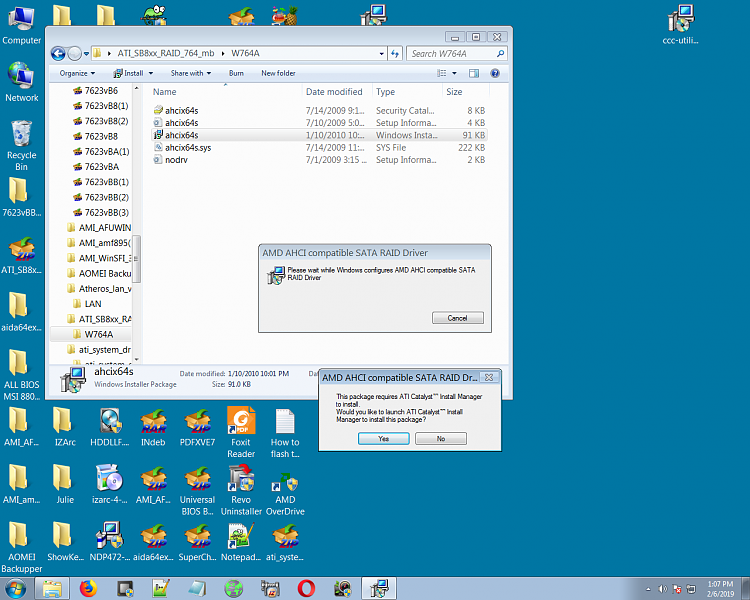Open the SuperCh zip archive icon

pos(197,542)
